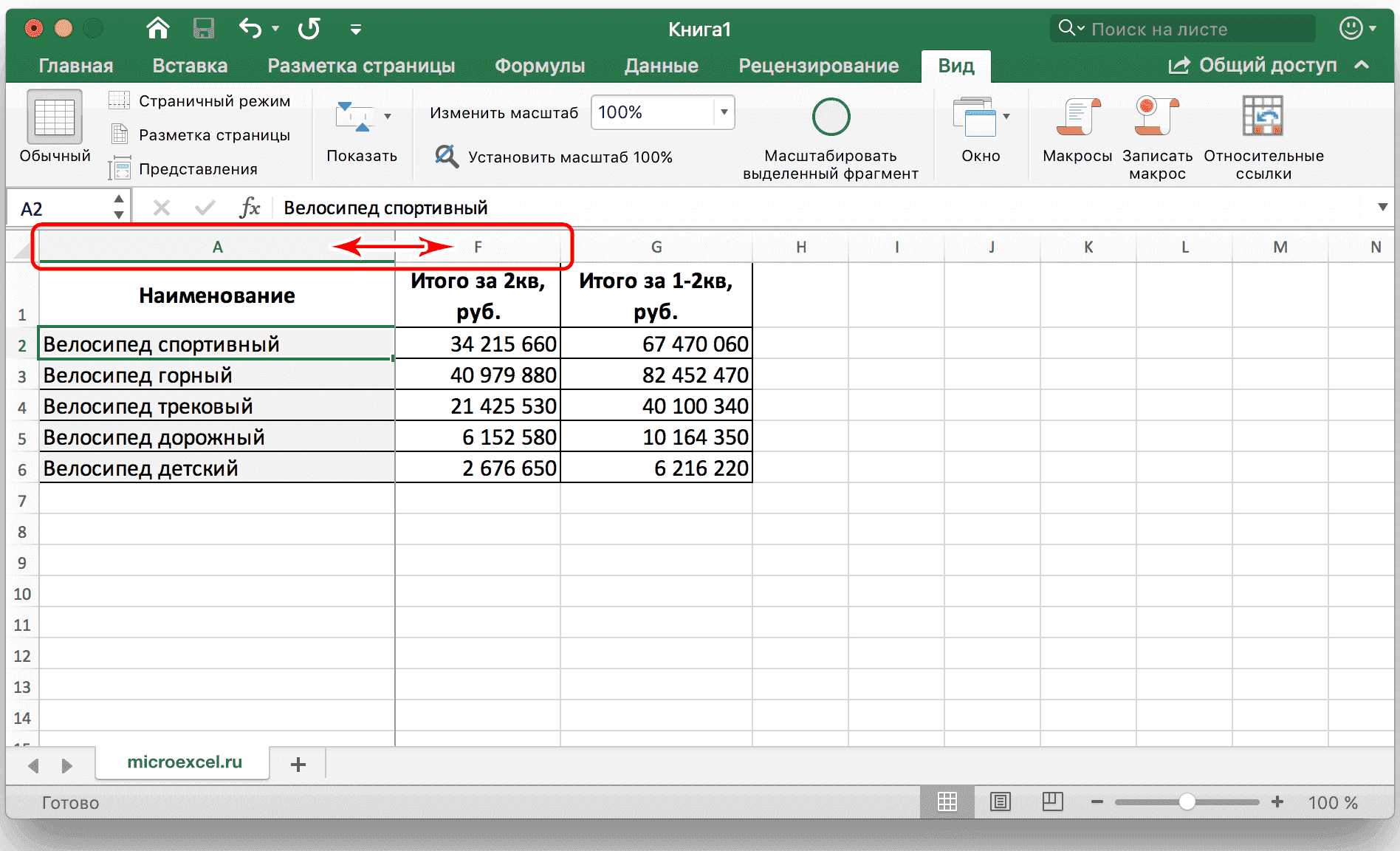The width and height of the screenshot is (1400, 851).
Task: Expand the Окно dropdown arrow
Action: point(1007,116)
